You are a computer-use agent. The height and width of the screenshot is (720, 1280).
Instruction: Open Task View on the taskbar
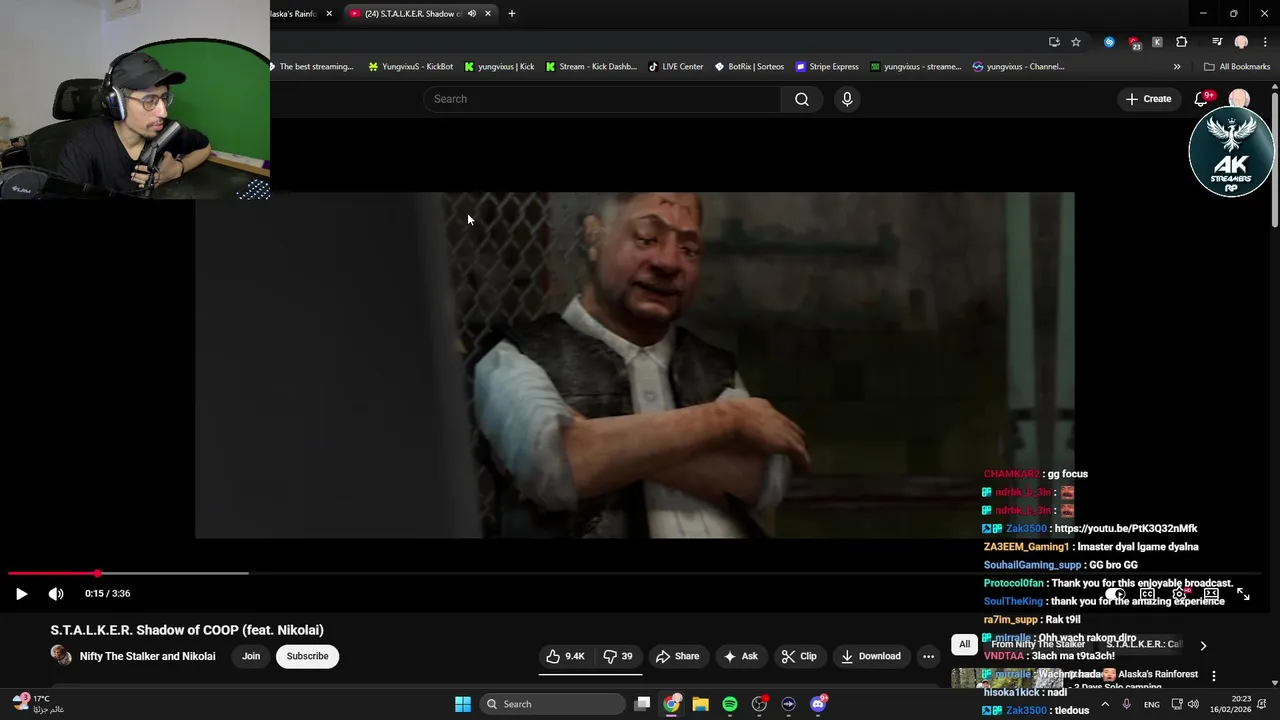tap(643, 704)
